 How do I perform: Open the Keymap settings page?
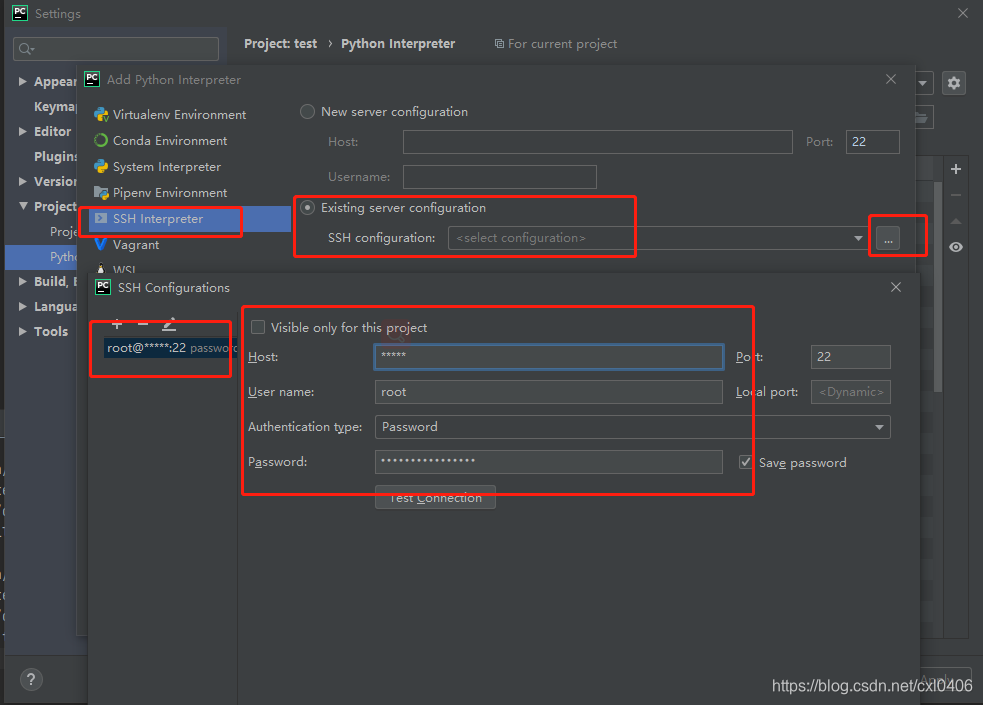click(x=55, y=106)
